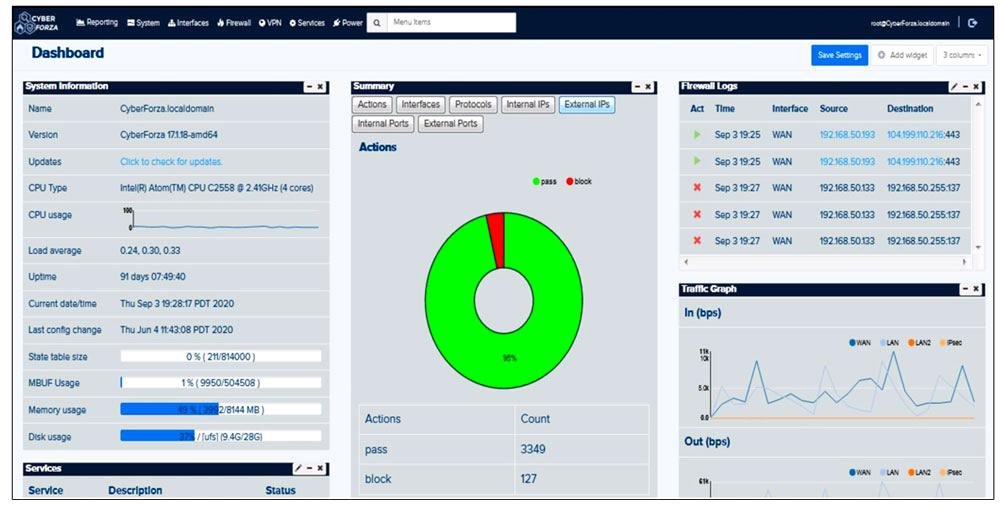Toggle WAN series in the Out (bps) legend
1000x511 pixels.
click(x=860, y=473)
